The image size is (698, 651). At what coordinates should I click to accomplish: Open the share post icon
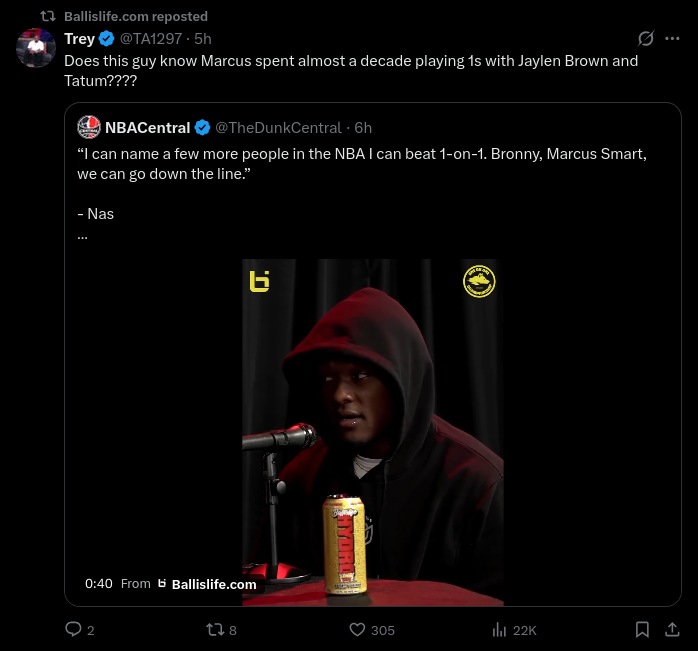(x=672, y=629)
